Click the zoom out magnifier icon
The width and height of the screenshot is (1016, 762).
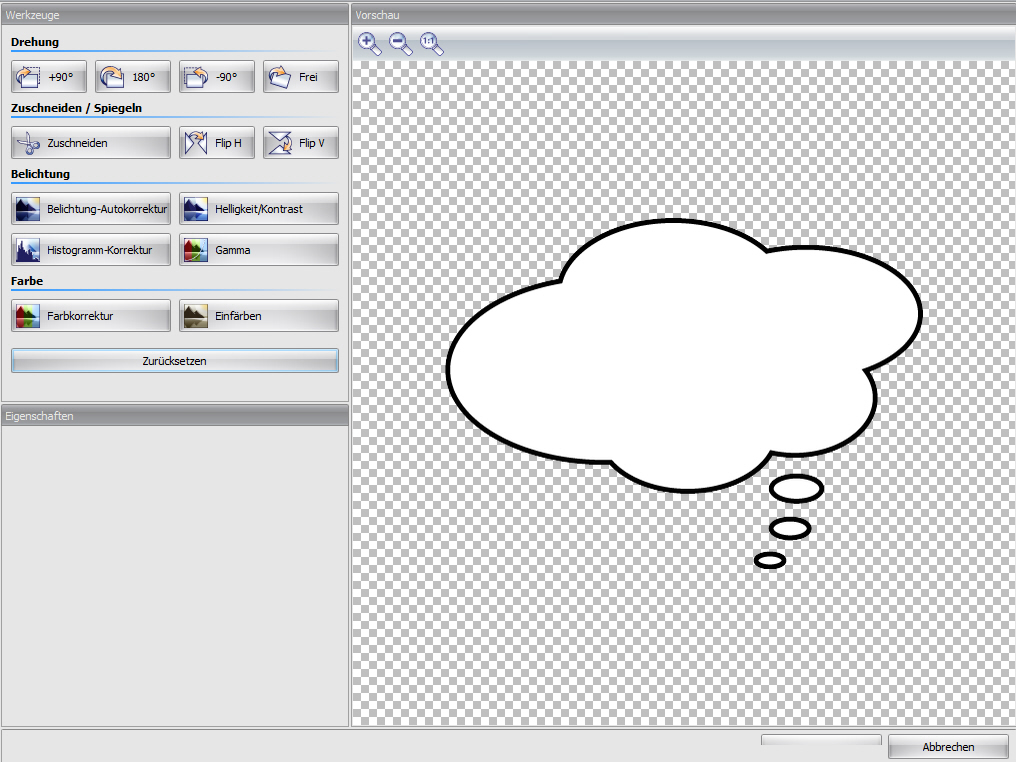coord(400,43)
